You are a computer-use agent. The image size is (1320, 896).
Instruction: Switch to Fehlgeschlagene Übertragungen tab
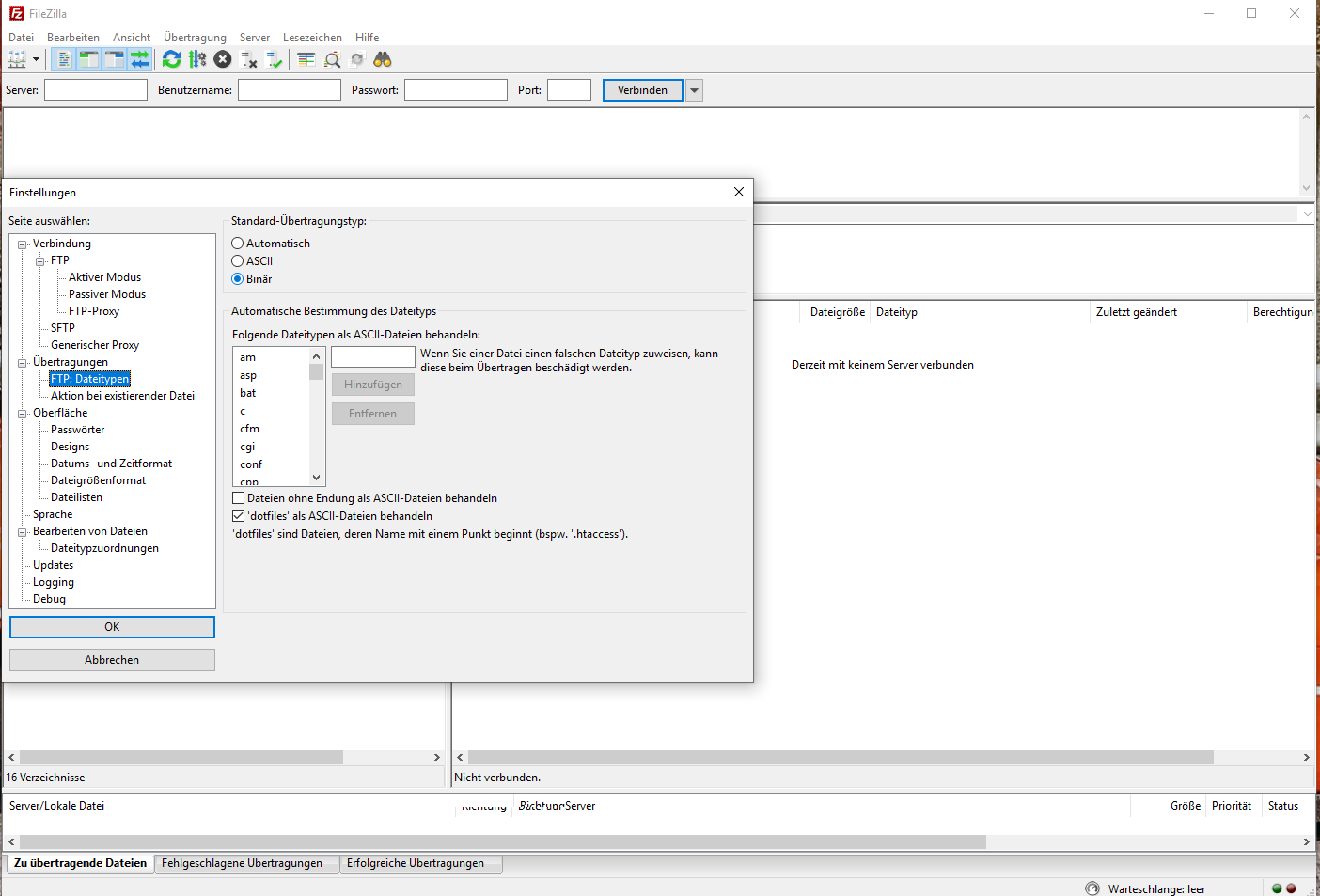point(242,863)
